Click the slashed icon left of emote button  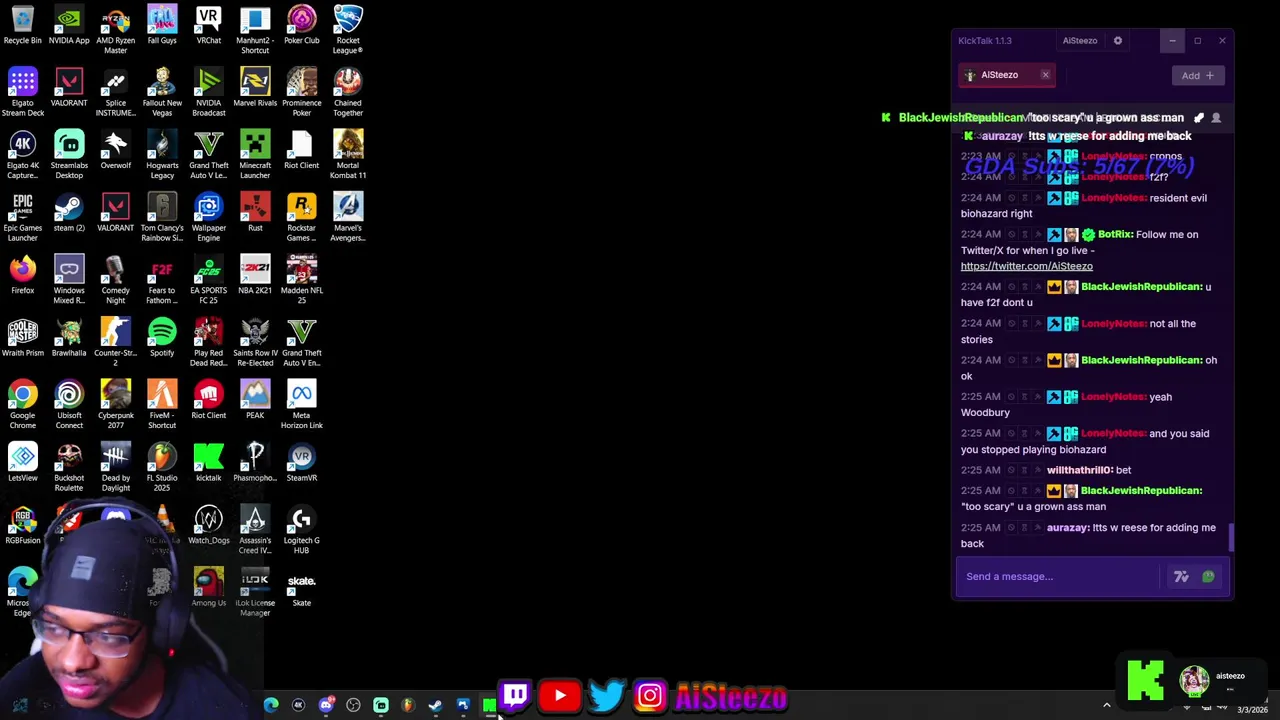pos(1181,577)
